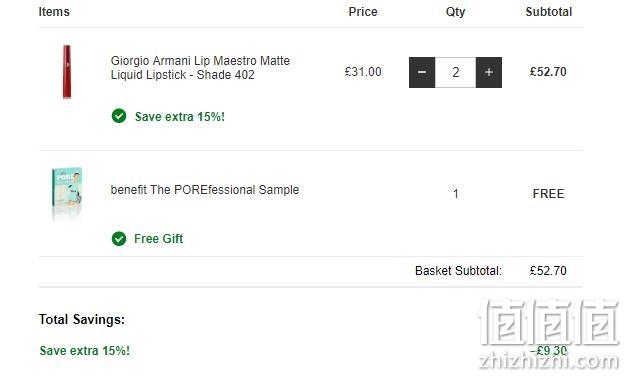Select the lipstick quantity input field
Viewport: 628px width, 378px height.
[x=455, y=72]
